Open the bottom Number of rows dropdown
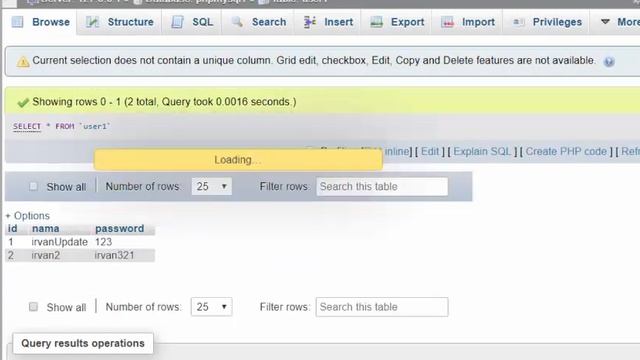 [211, 307]
